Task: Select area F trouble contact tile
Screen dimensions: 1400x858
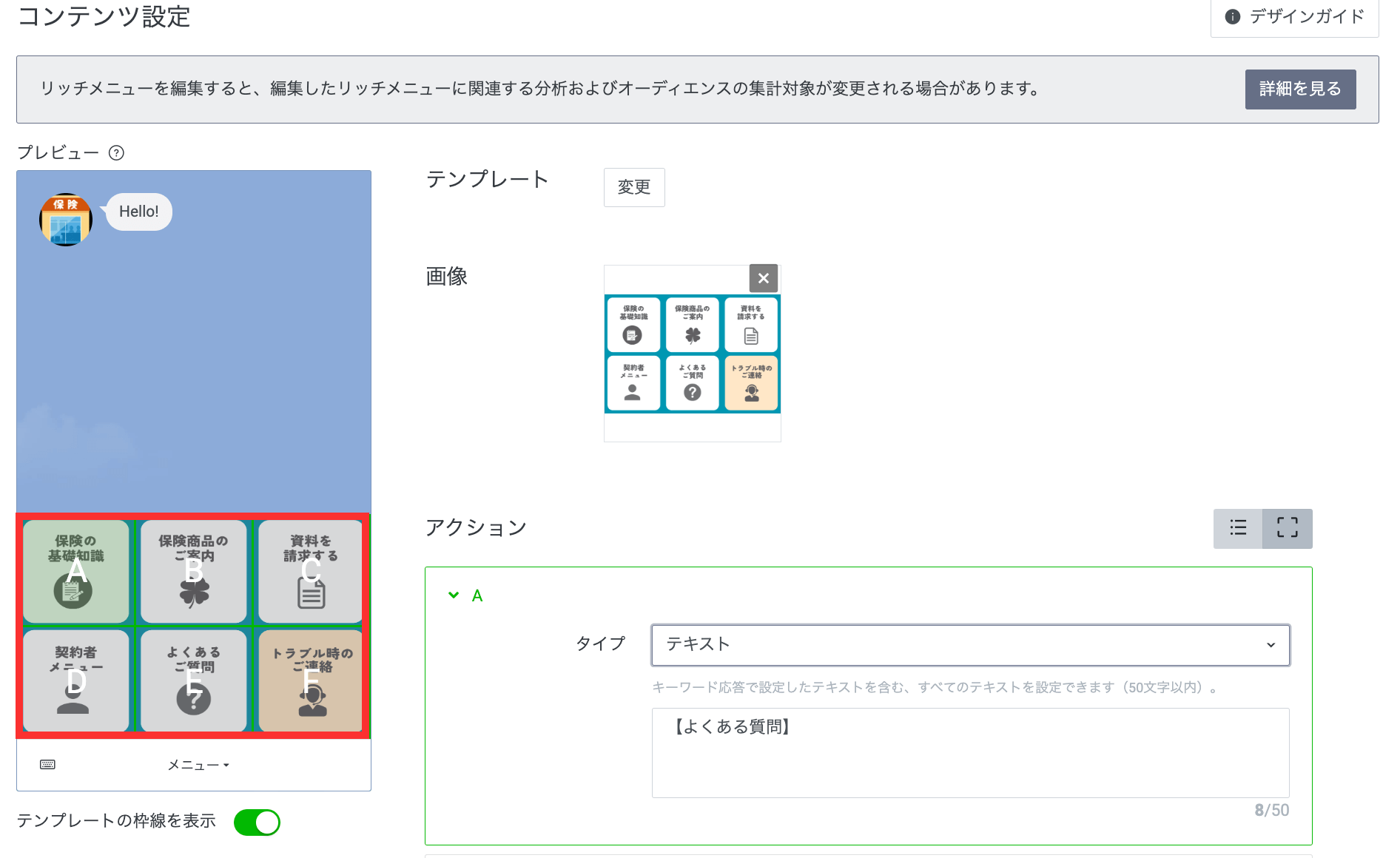Action: (311, 680)
